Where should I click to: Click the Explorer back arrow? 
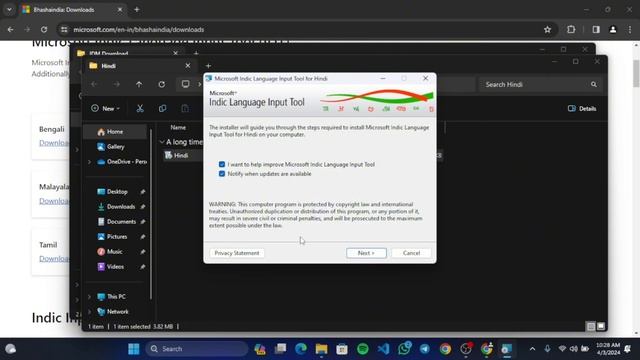(x=94, y=84)
